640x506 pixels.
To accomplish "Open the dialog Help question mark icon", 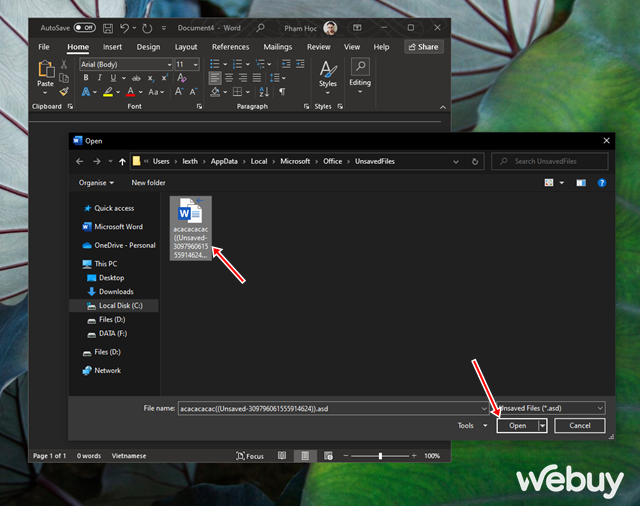I will (601, 183).
